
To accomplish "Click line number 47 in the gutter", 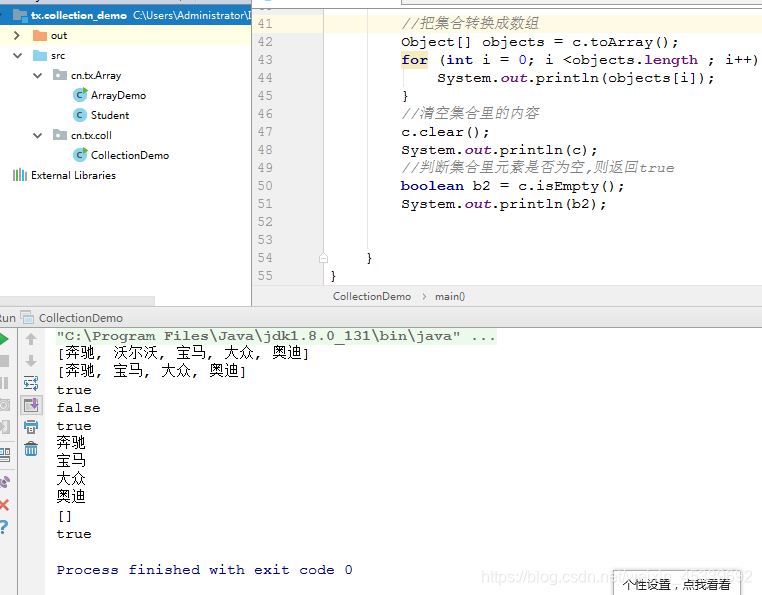I will (265, 132).
